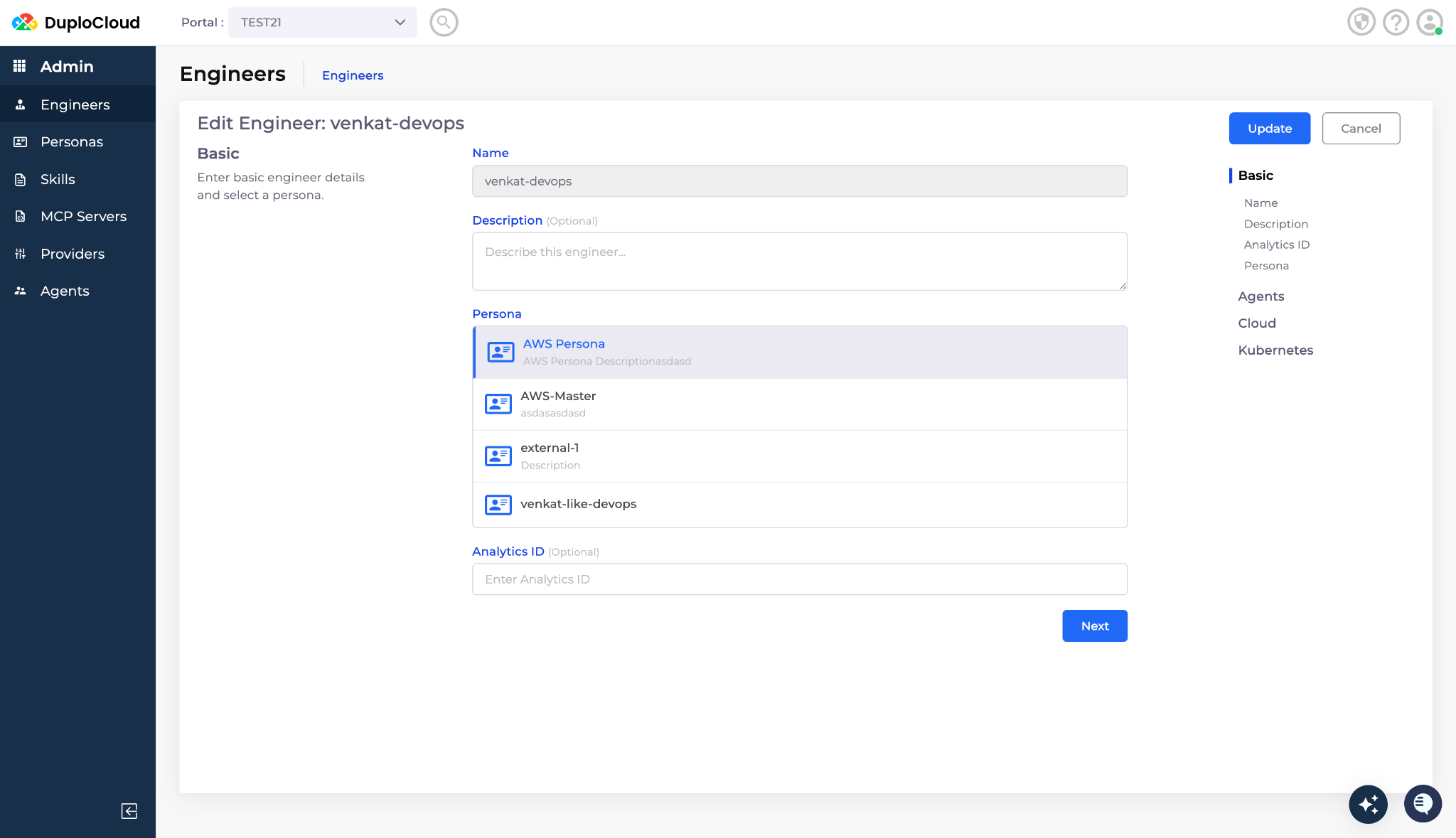Image resolution: width=1456 pixels, height=838 pixels.
Task: Open the chat bubble support icon
Action: pos(1423,804)
